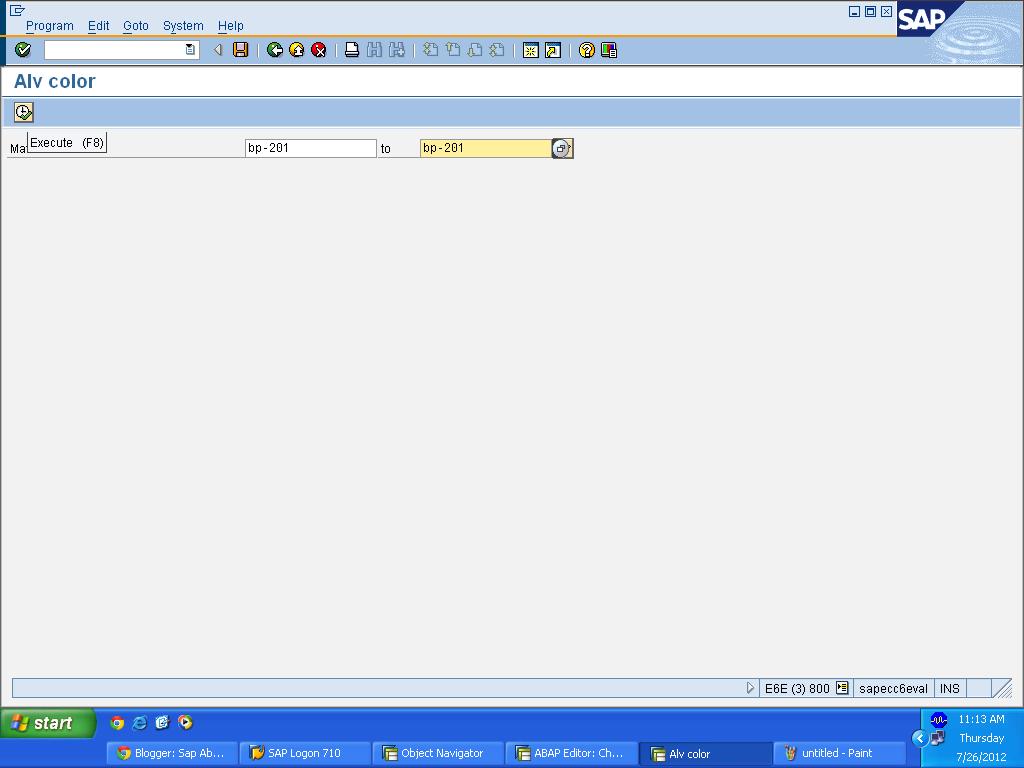Click the Save toolbar icon

tap(240, 50)
